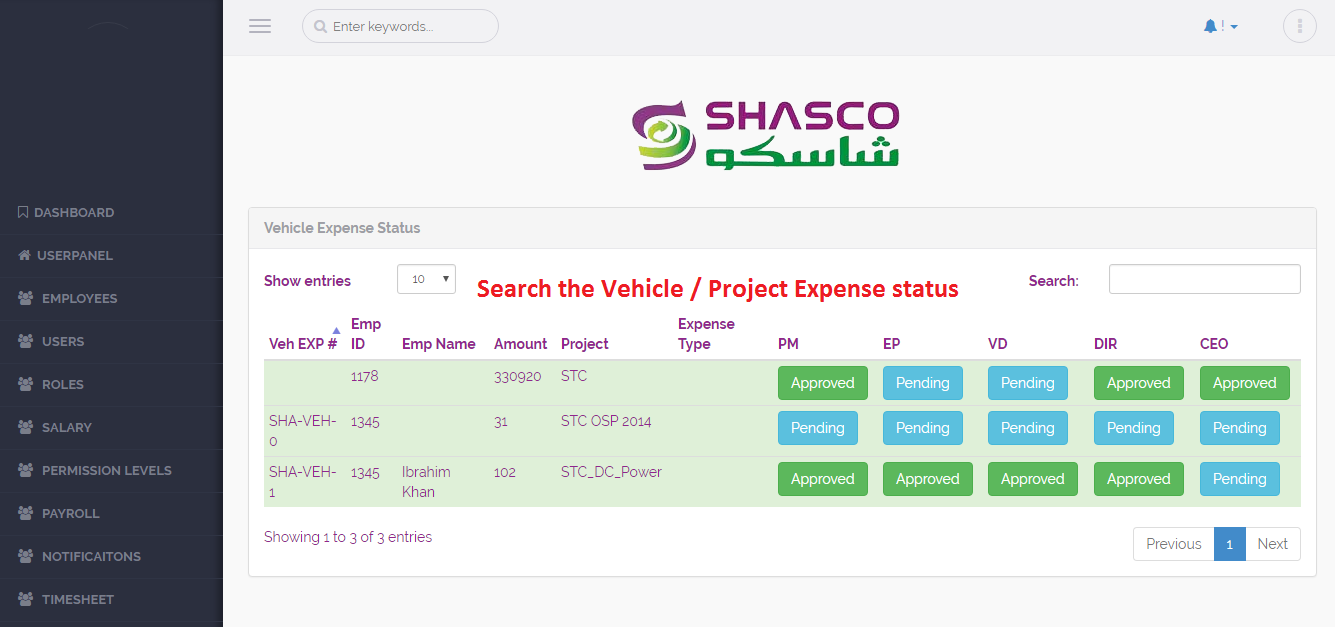
Task: Focus the table Search input field
Action: pyautogui.click(x=1204, y=280)
